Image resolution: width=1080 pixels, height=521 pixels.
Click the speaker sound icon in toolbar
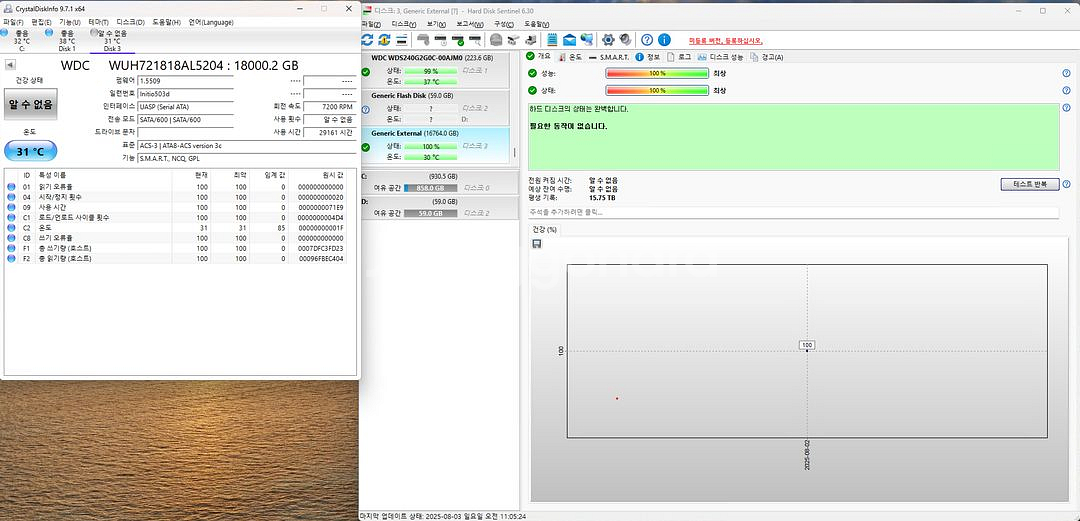(x=625, y=39)
